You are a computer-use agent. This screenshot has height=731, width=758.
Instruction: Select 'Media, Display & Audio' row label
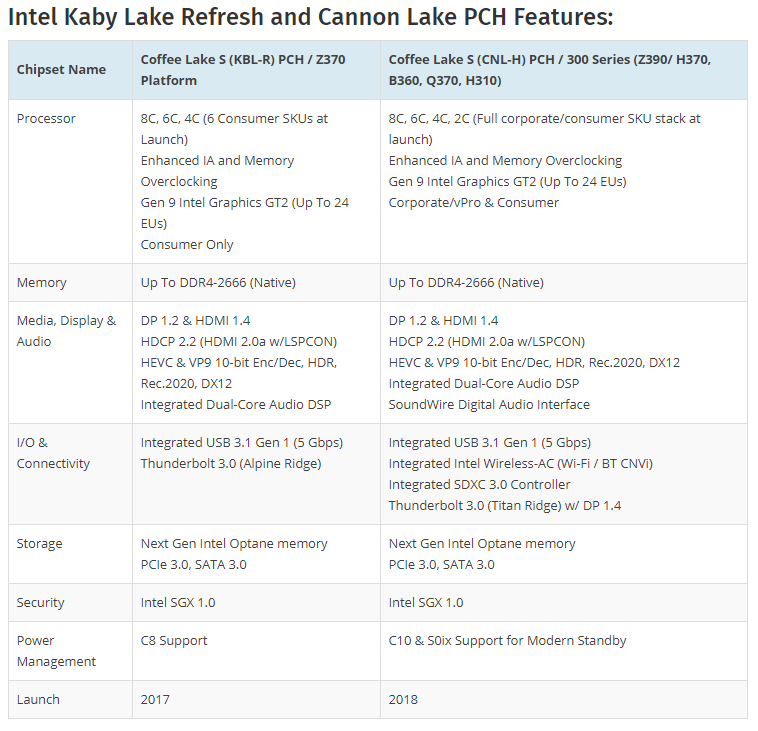click(x=66, y=331)
